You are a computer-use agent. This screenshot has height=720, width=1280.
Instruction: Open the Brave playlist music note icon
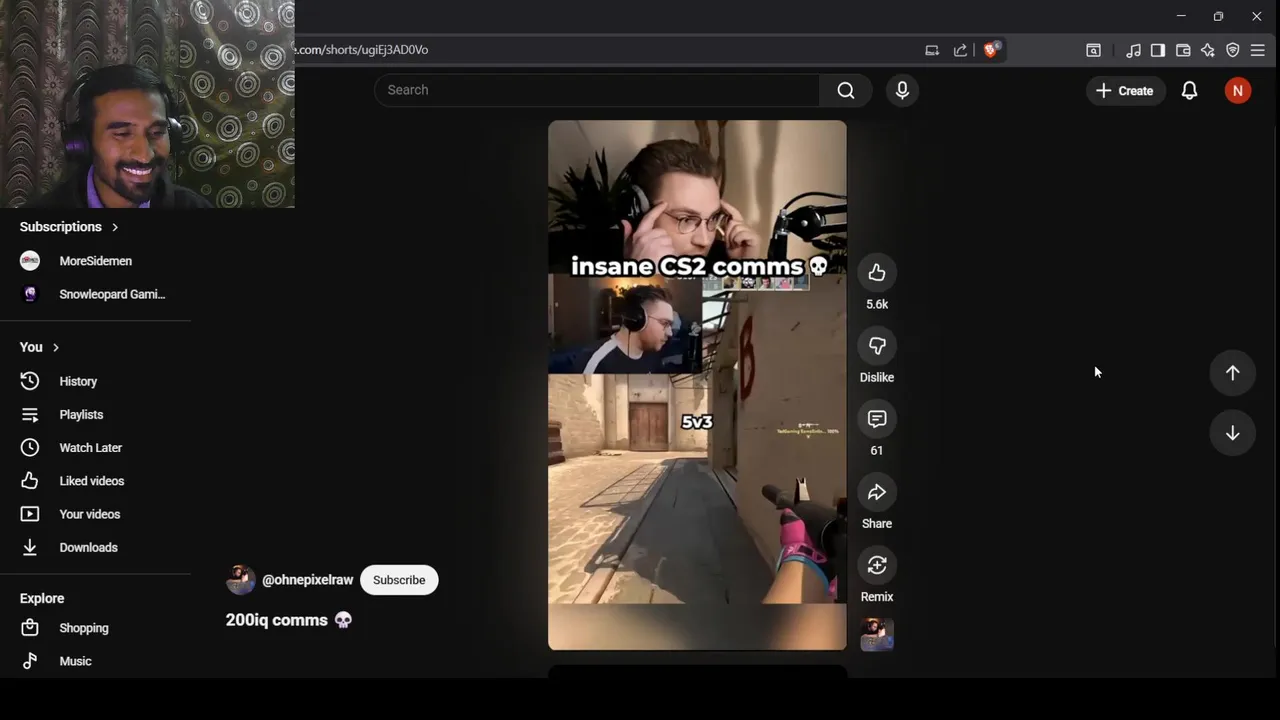1133,50
